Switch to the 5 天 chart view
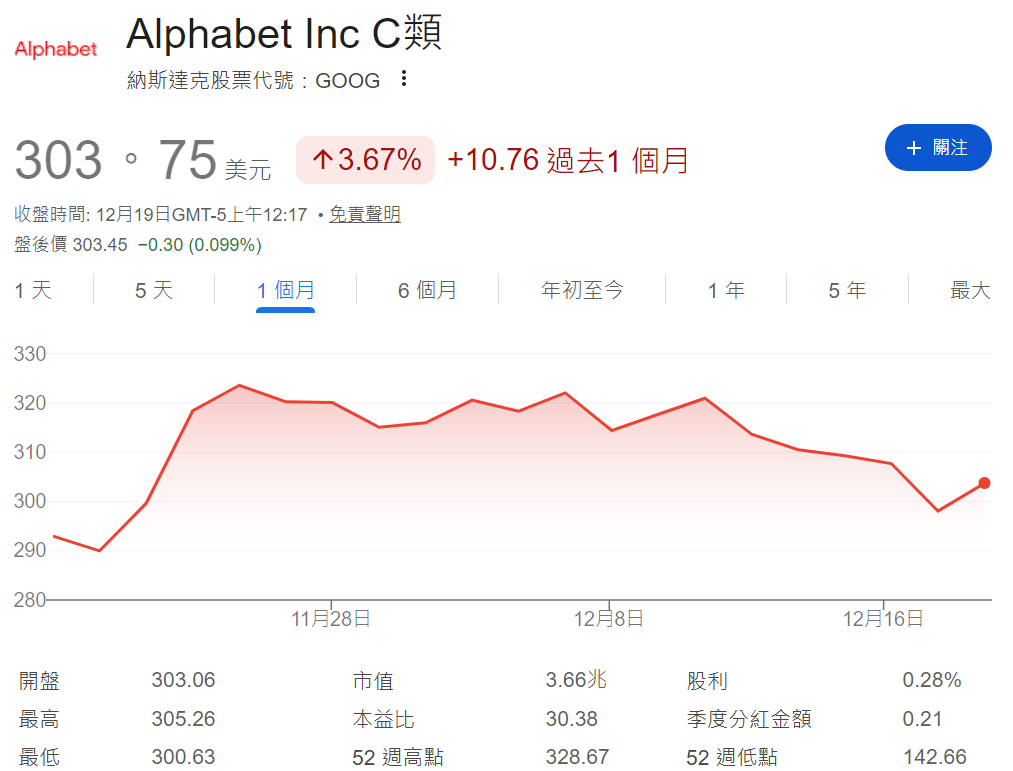Image resolution: width=1013 pixels, height=771 pixels. 153,290
